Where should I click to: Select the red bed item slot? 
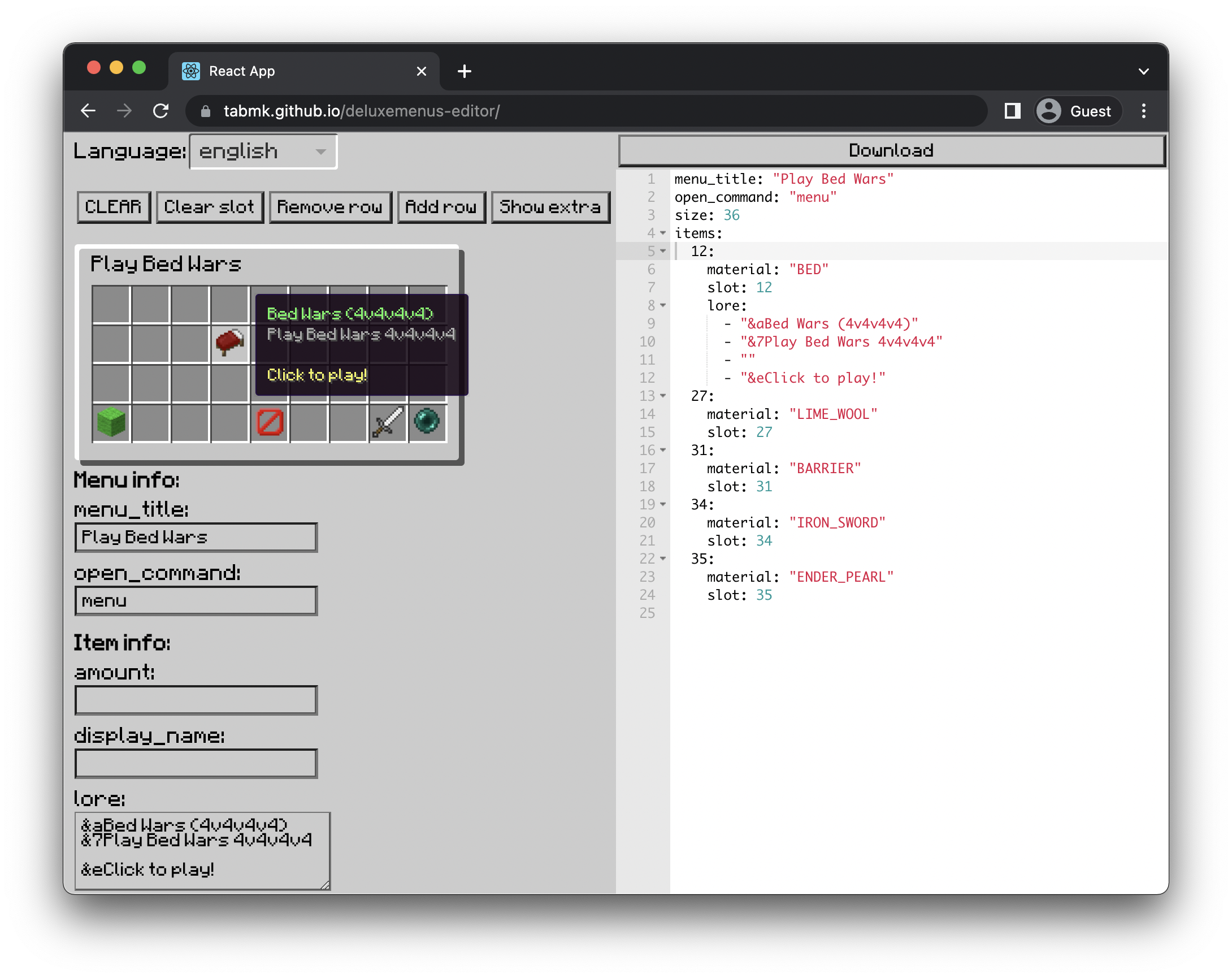click(229, 343)
